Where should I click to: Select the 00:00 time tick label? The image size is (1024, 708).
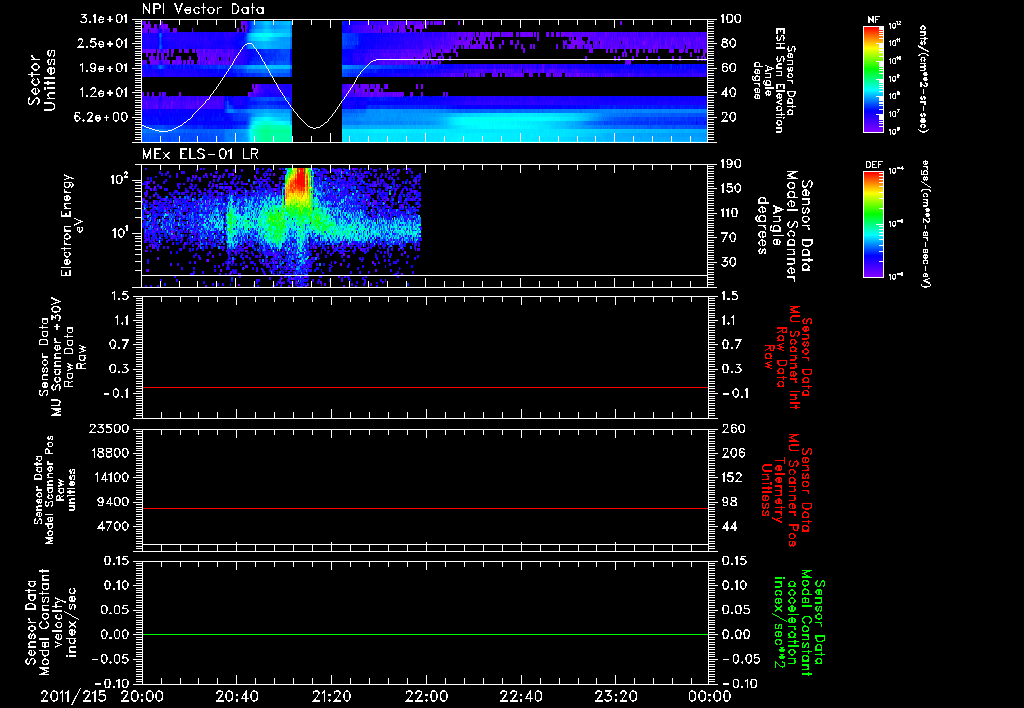coord(710,696)
